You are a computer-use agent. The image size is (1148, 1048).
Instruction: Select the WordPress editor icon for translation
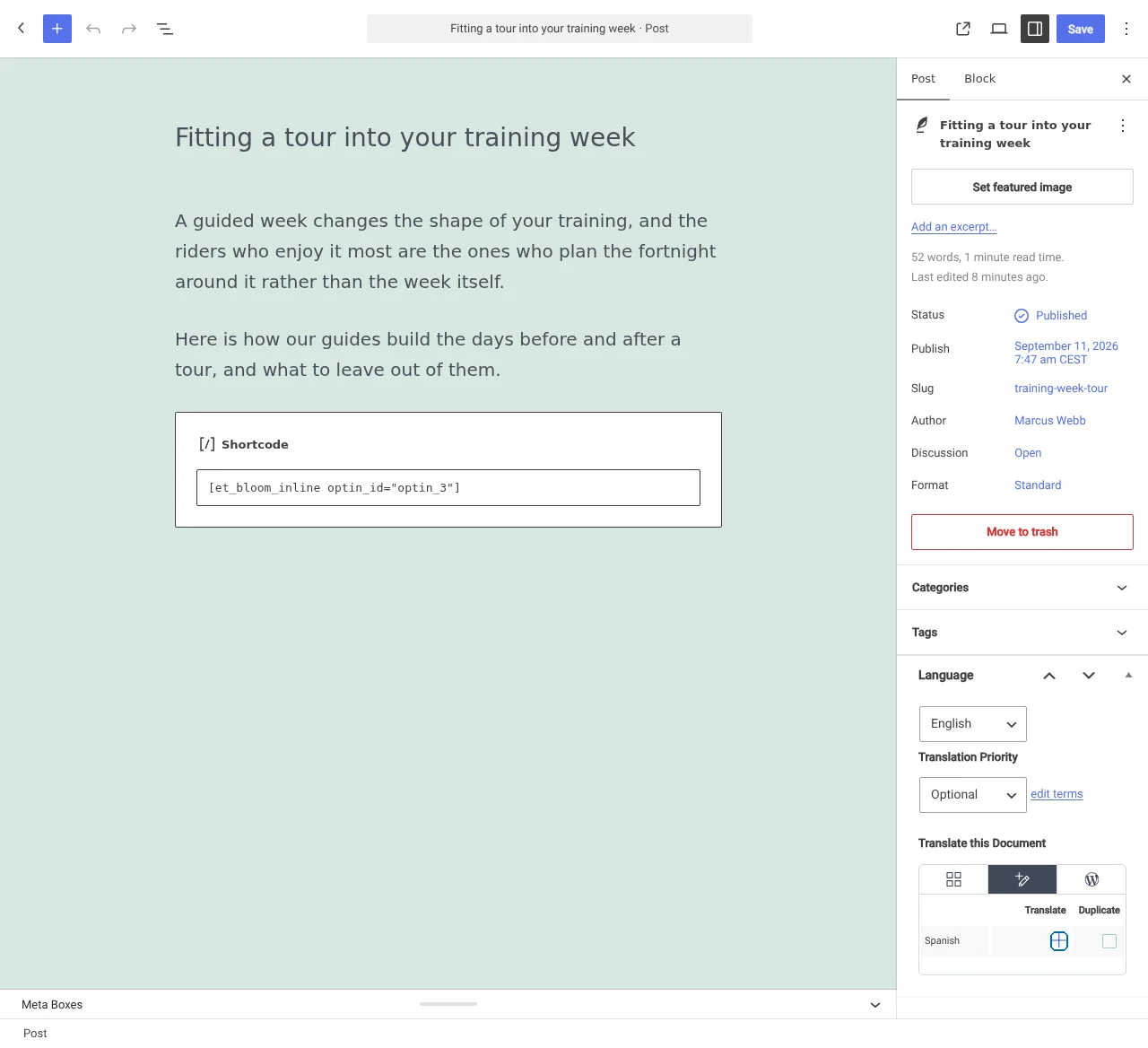tap(1091, 879)
